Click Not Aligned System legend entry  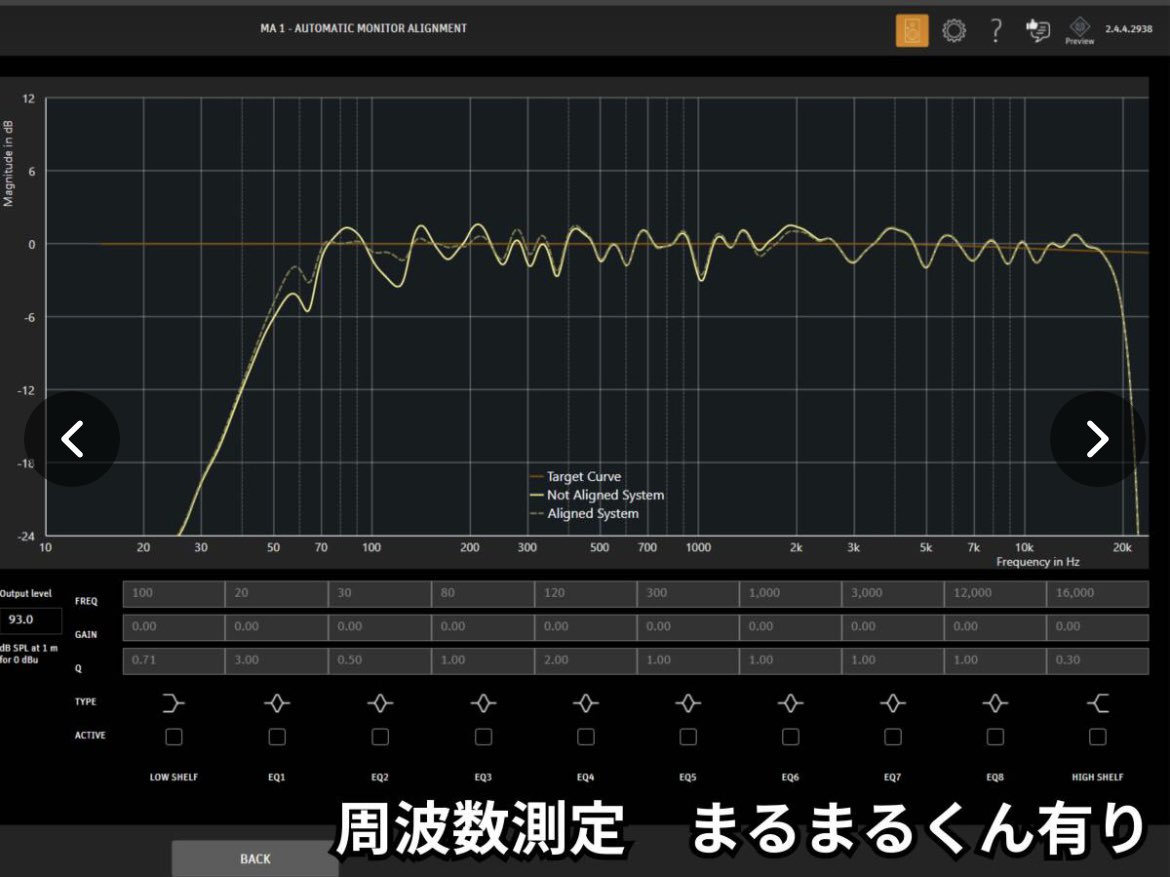597,495
